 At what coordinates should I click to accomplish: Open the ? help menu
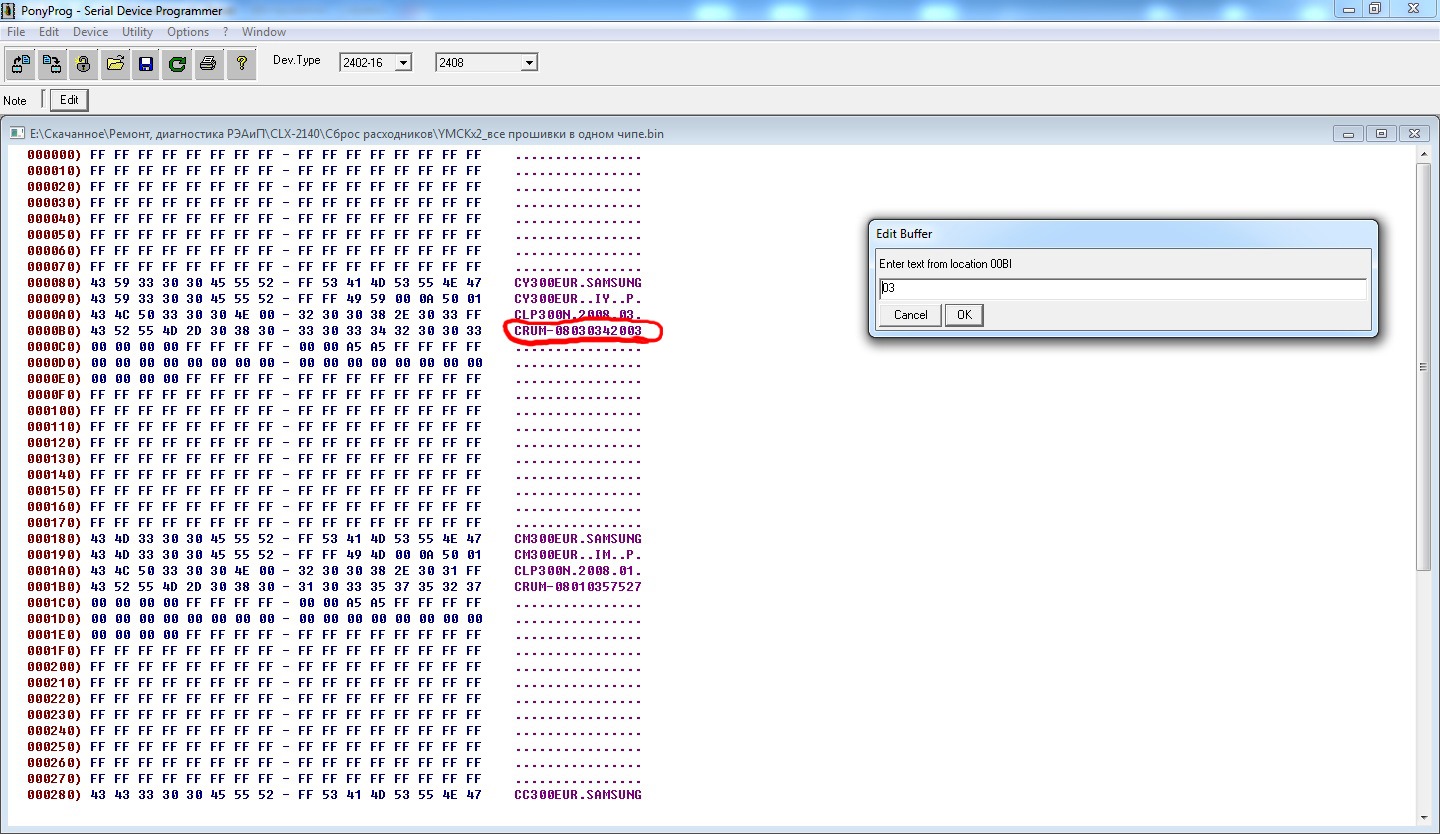[226, 32]
